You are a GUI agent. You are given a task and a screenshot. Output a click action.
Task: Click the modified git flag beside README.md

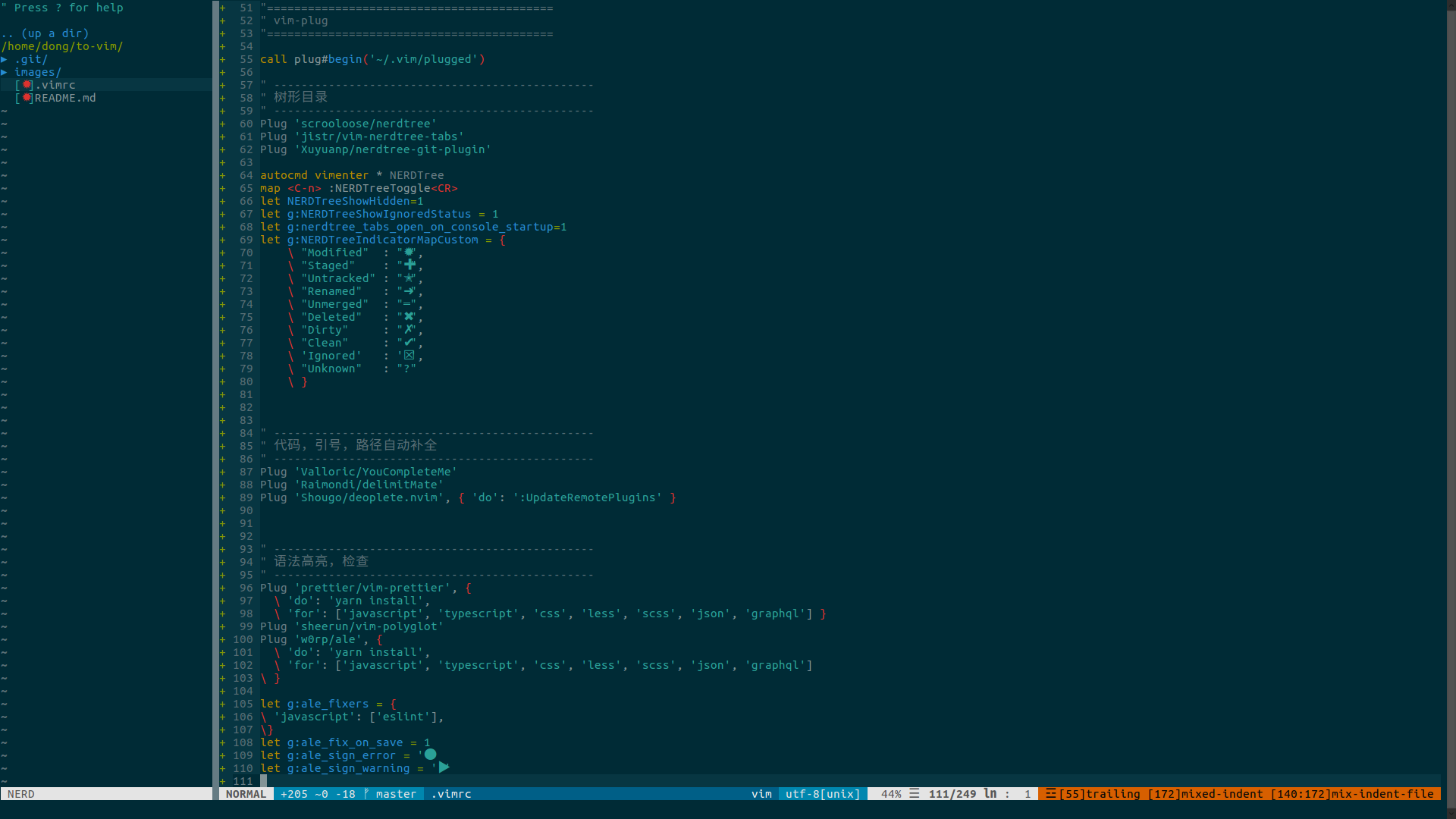(x=27, y=98)
